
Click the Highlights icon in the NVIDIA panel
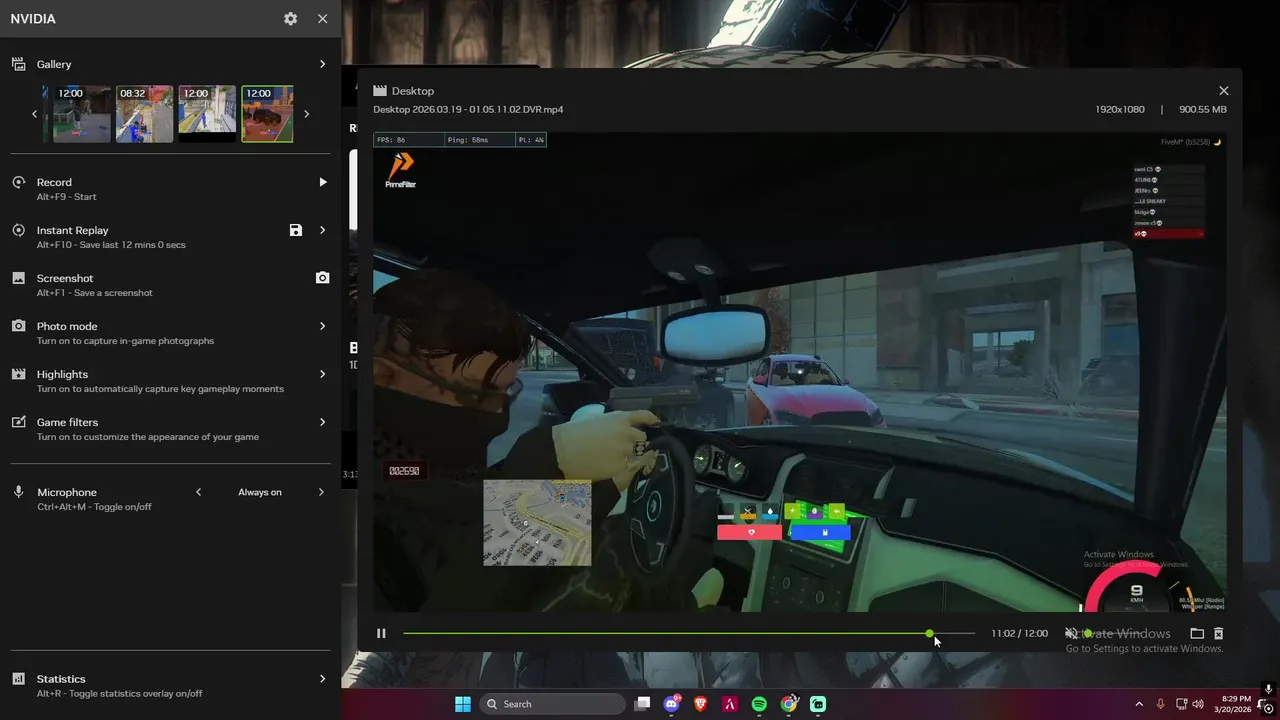pos(18,374)
